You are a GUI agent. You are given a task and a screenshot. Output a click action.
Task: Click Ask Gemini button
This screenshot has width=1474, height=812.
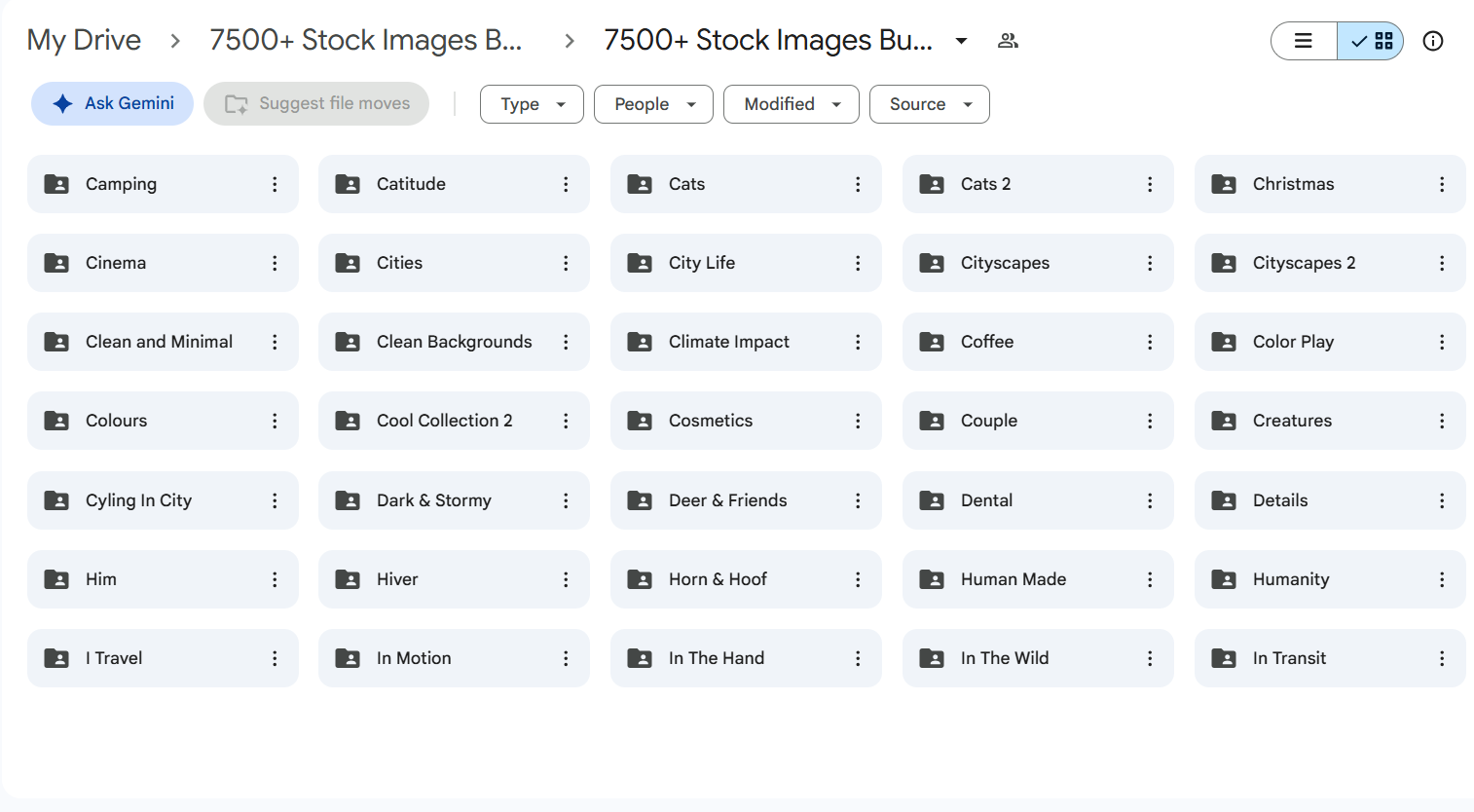[x=112, y=103]
